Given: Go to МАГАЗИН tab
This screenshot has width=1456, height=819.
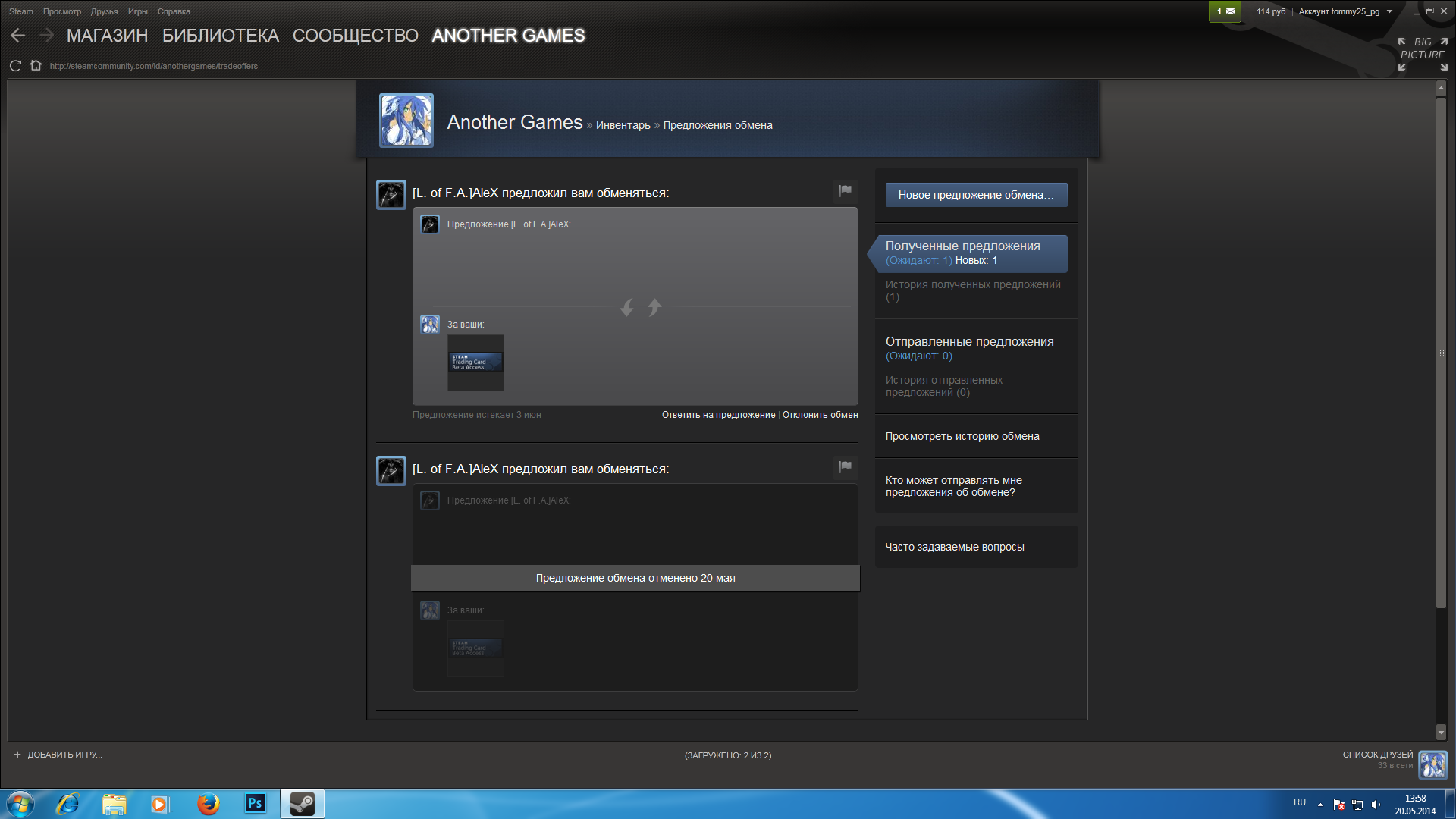Looking at the screenshot, I should click(x=108, y=36).
